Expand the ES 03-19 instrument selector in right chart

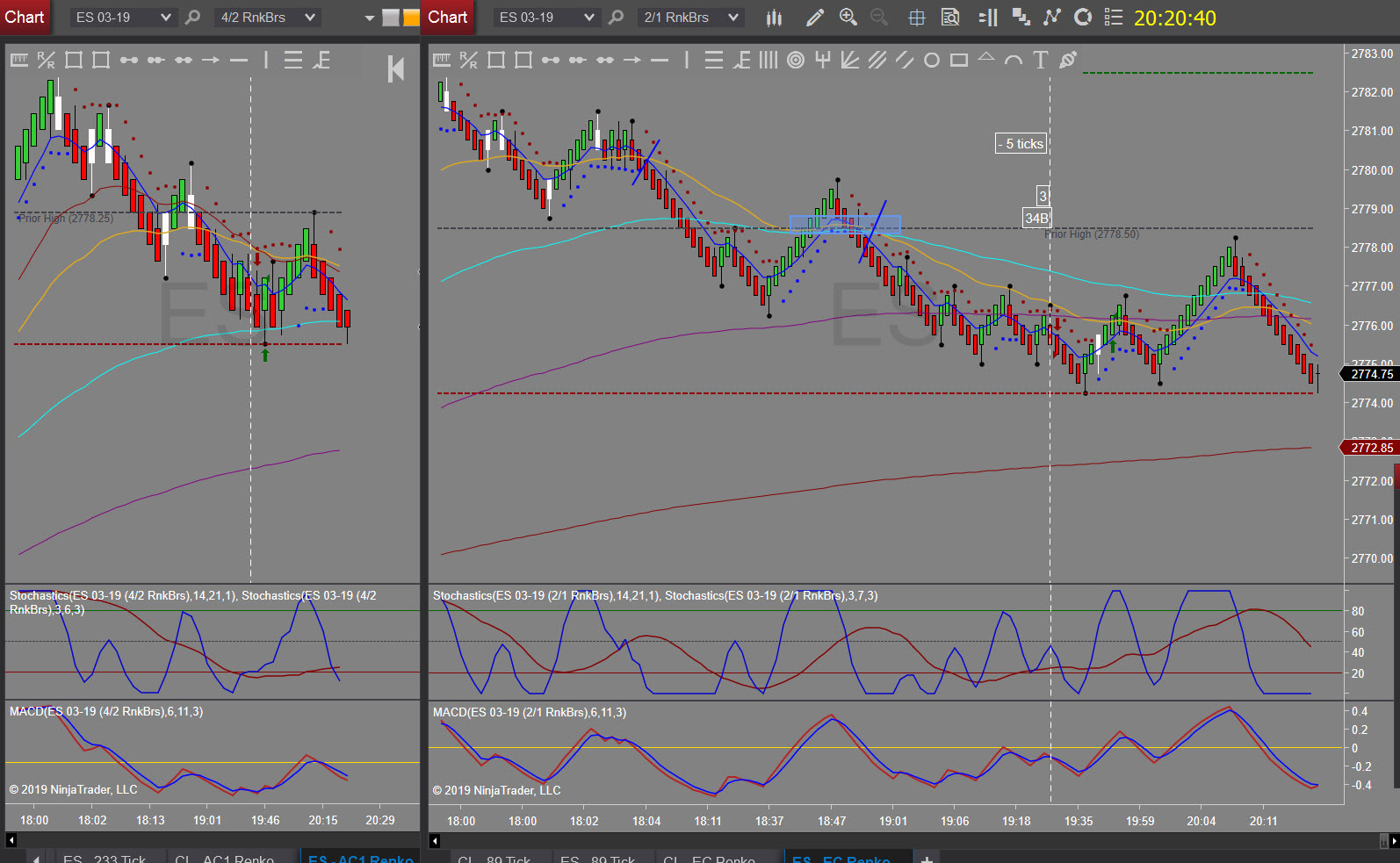coord(546,18)
